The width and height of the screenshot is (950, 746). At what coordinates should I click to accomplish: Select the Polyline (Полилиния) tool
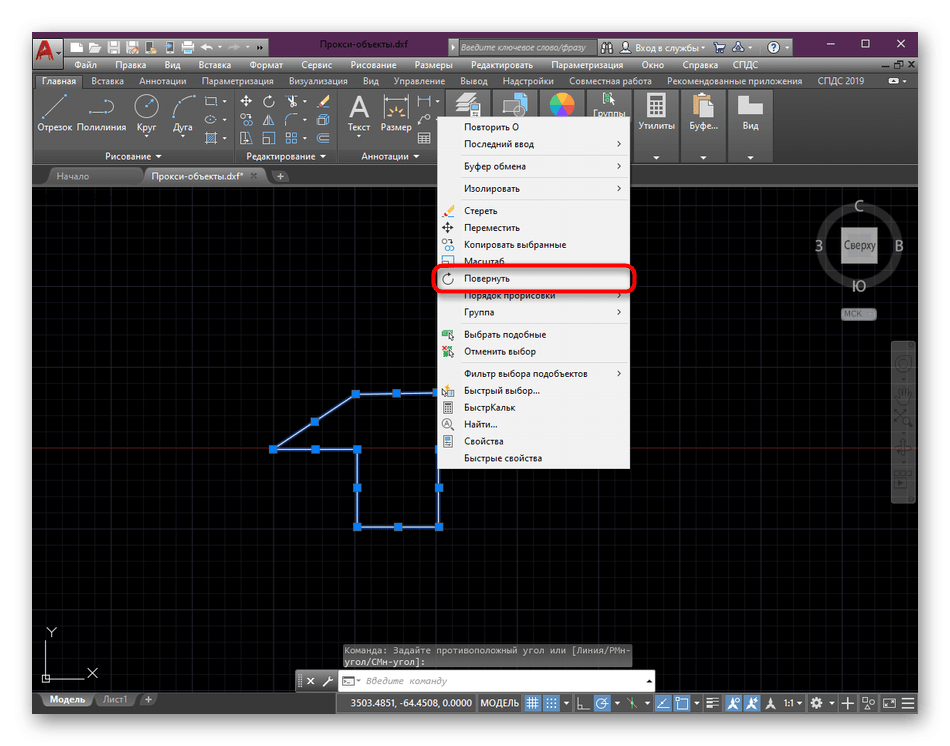[x=101, y=112]
